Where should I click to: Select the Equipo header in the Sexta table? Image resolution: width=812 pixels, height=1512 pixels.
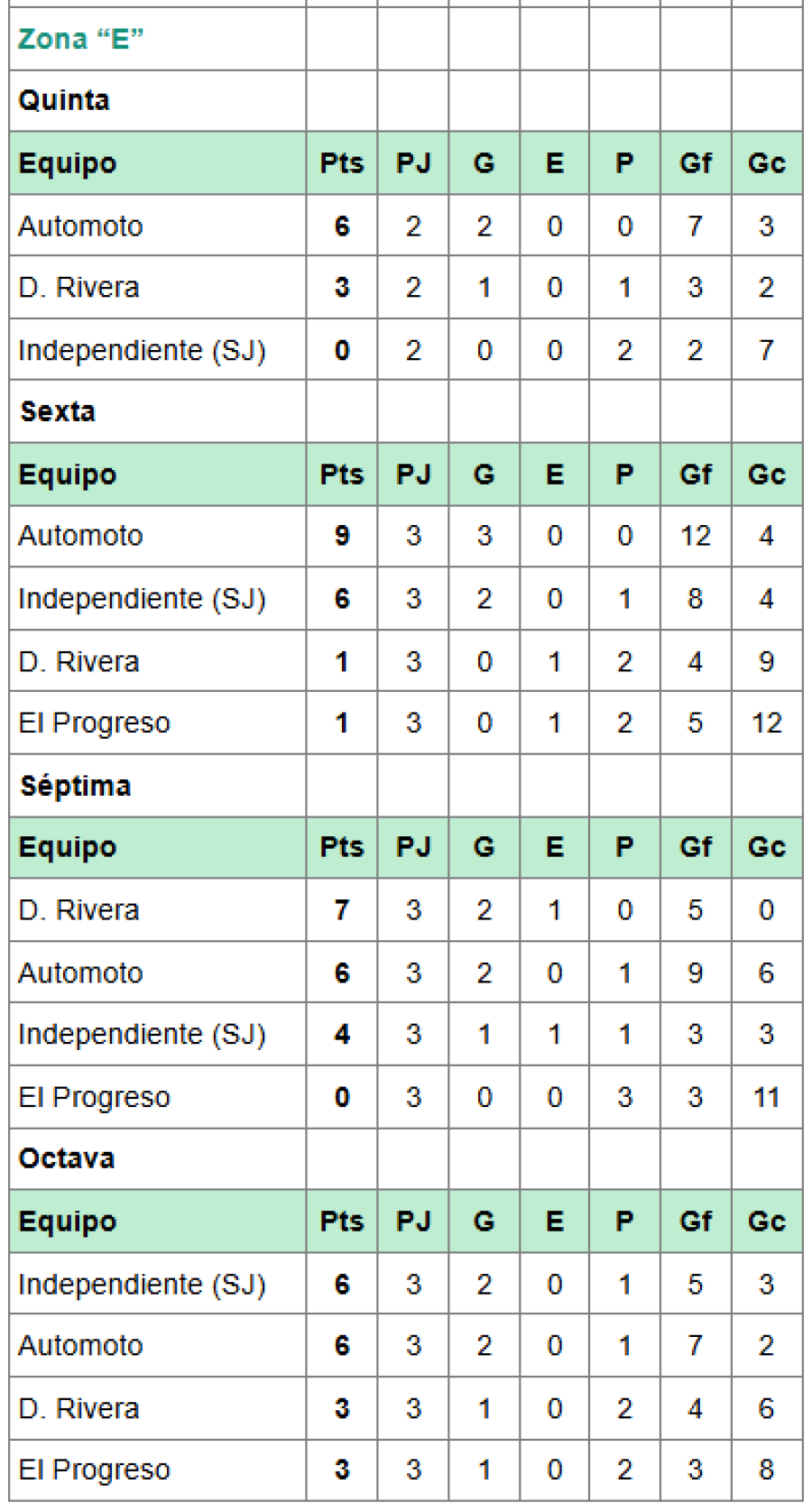68,475
